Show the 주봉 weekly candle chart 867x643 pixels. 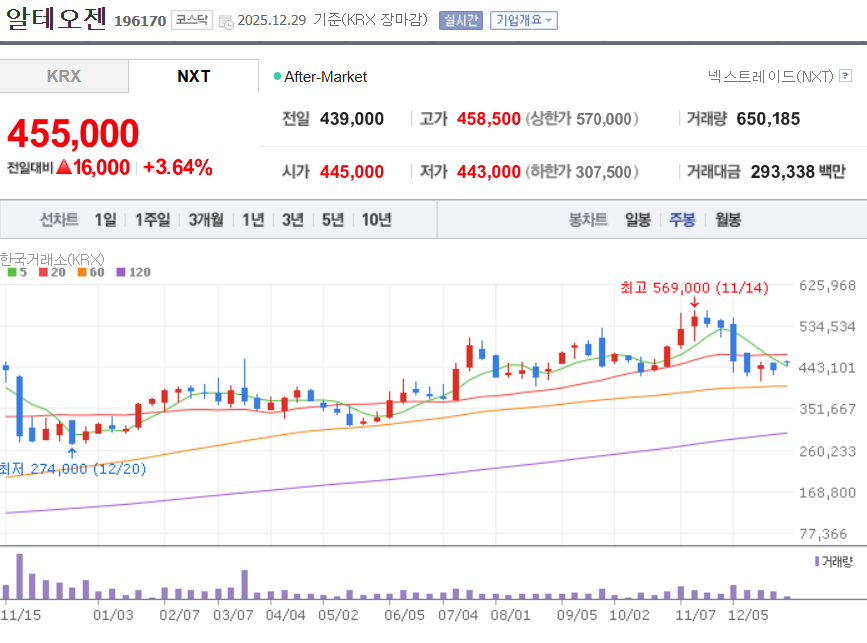(682, 219)
